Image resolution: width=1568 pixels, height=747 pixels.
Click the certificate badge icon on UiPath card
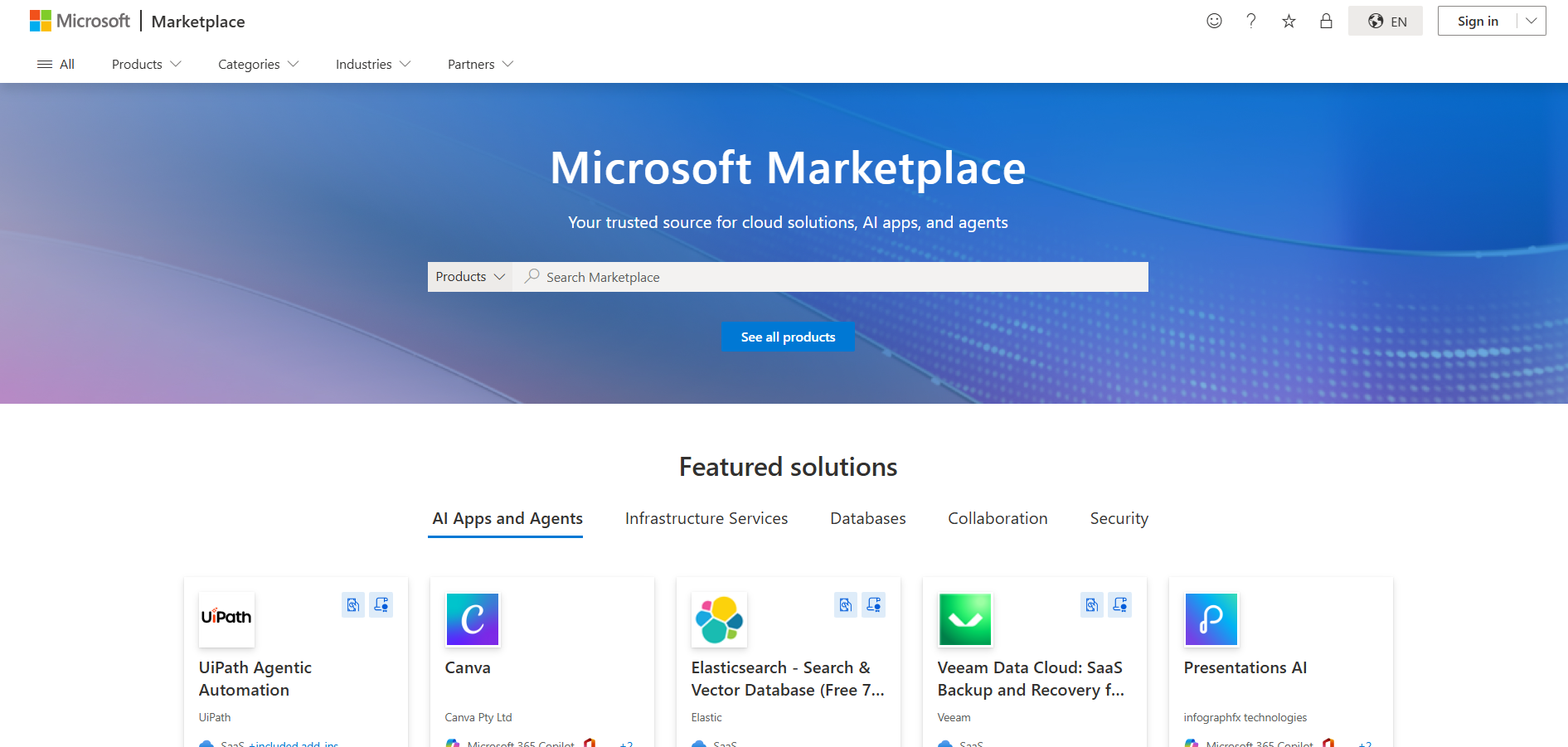point(381,605)
